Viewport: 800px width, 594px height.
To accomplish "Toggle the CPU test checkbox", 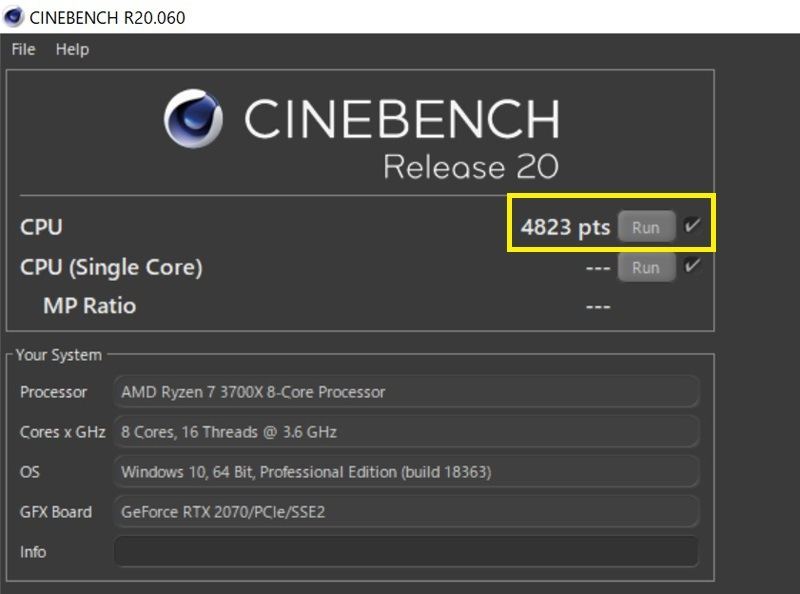I will (x=692, y=225).
